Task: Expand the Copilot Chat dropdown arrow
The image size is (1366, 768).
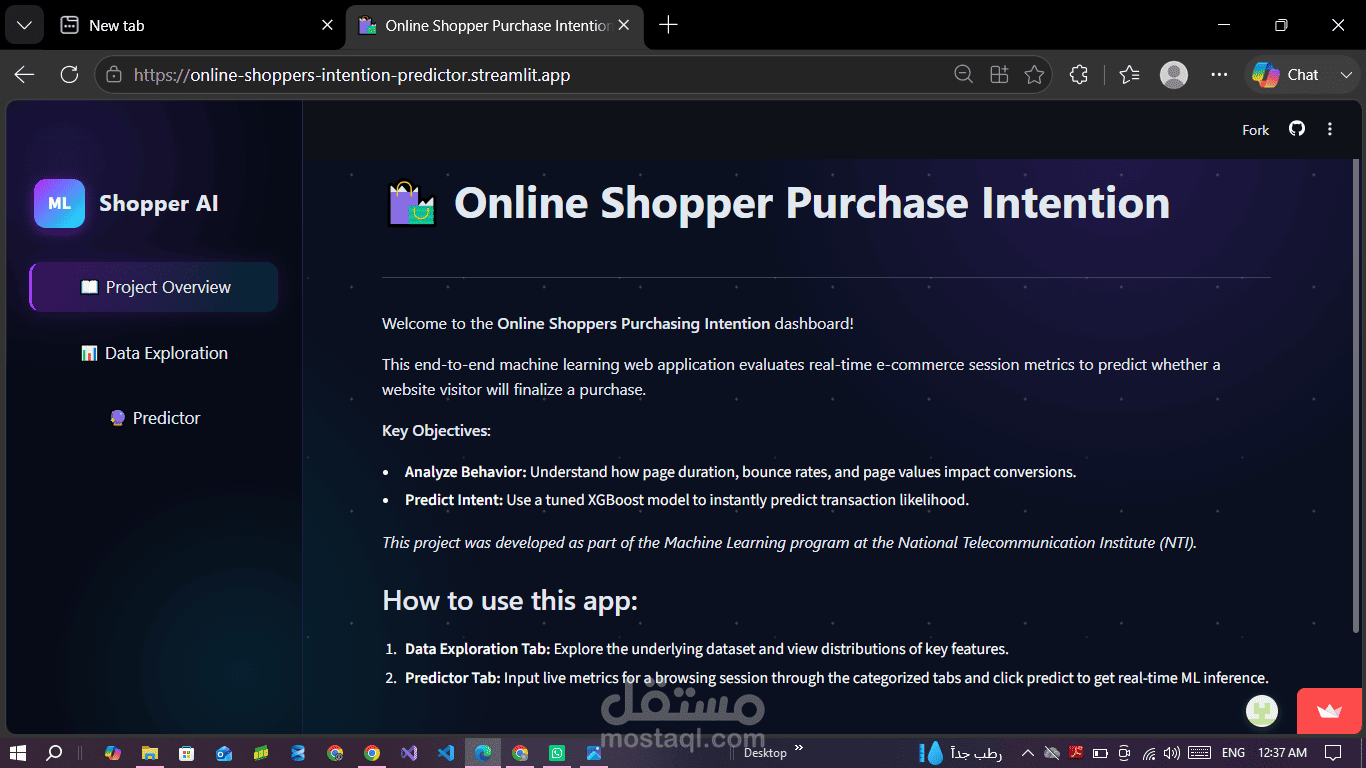Action: (1345, 75)
